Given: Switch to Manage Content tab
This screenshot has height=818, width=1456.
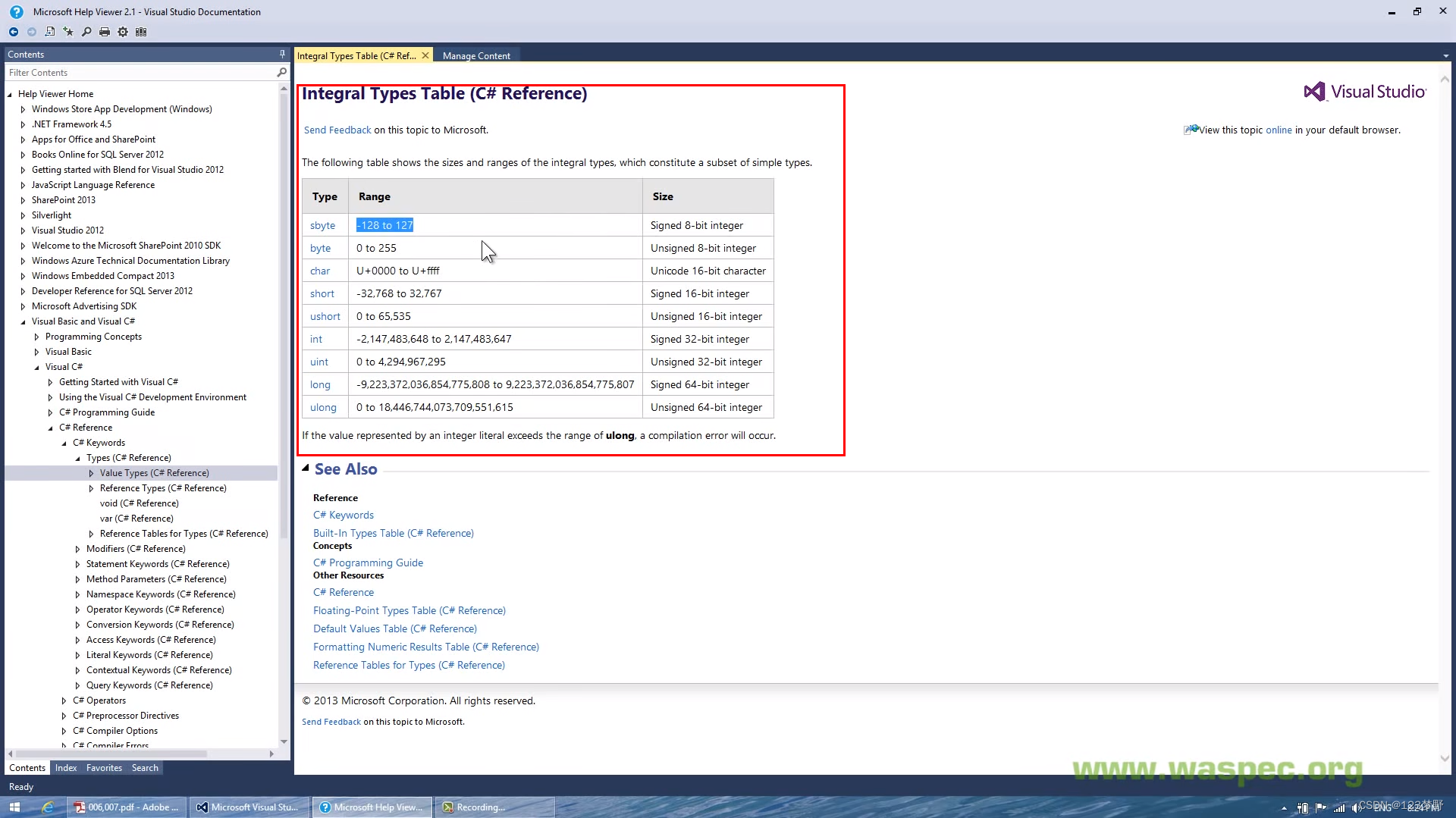Looking at the screenshot, I should coord(476,55).
